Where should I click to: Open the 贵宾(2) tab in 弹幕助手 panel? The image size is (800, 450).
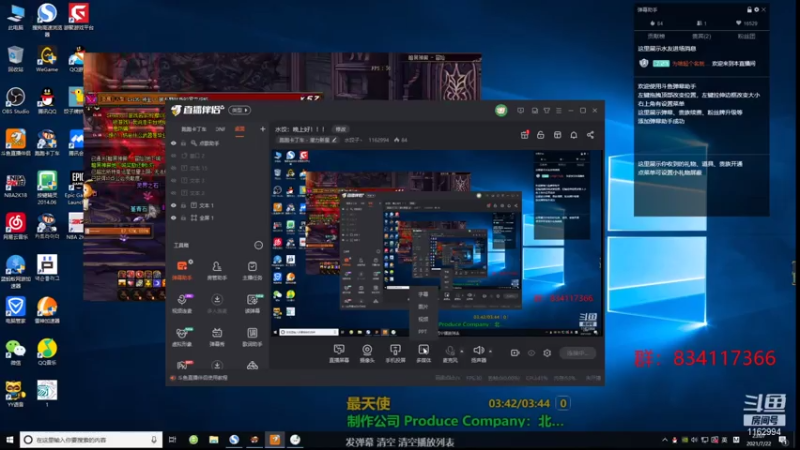click(702, 36)
